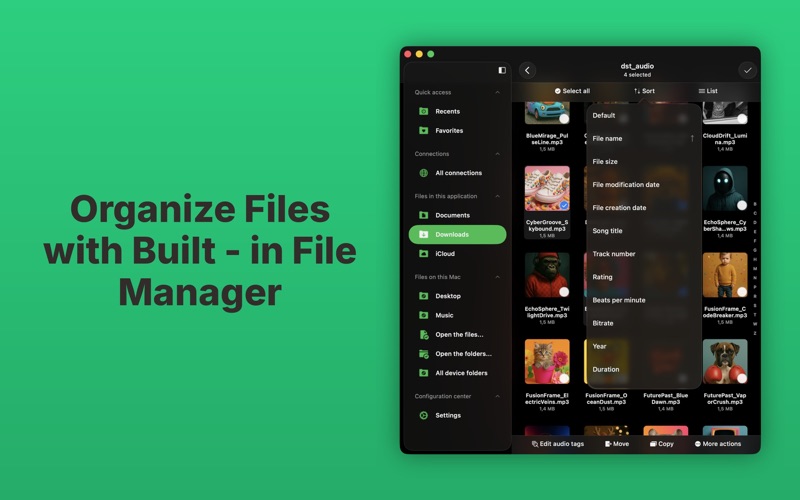Toggle selection circle on FusionFrame_CodeBreaker.mp3

click(742, 292)
